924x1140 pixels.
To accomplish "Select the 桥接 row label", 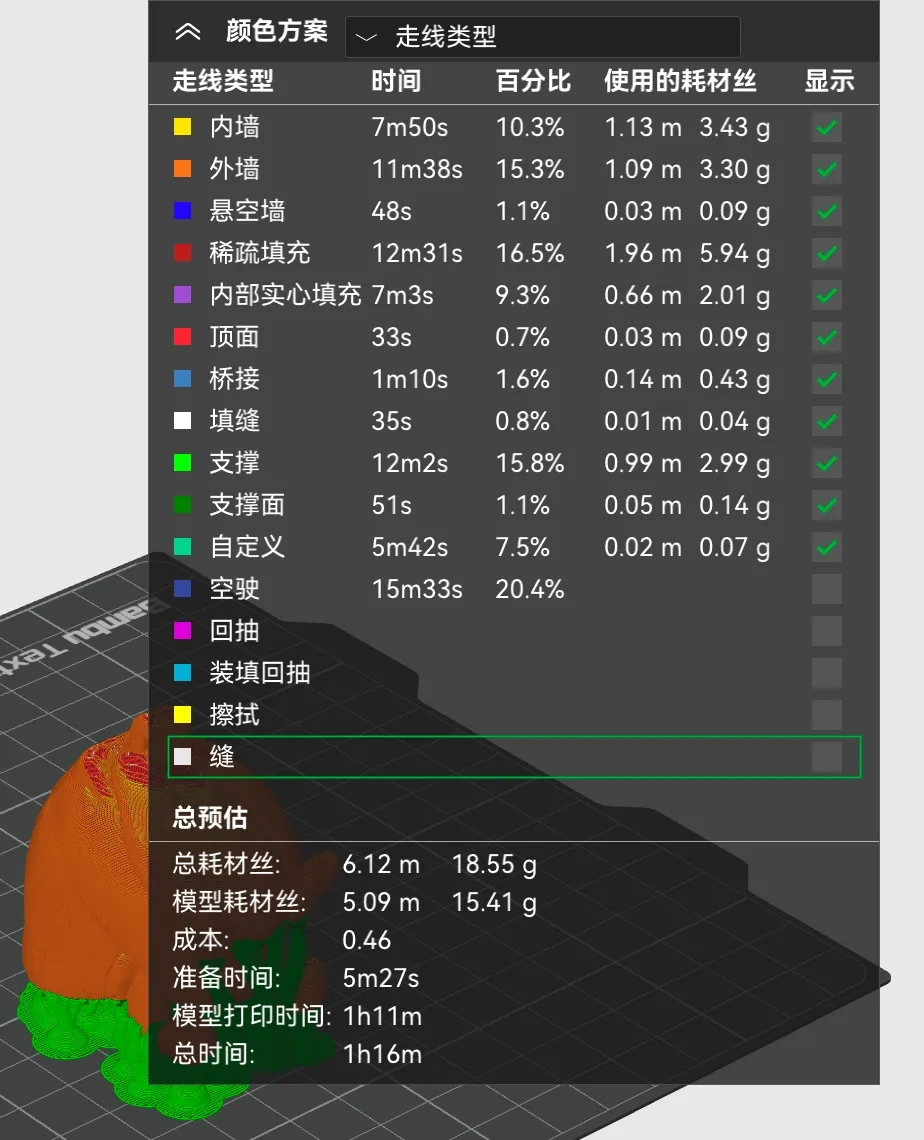I will click(x=234, y=379).
